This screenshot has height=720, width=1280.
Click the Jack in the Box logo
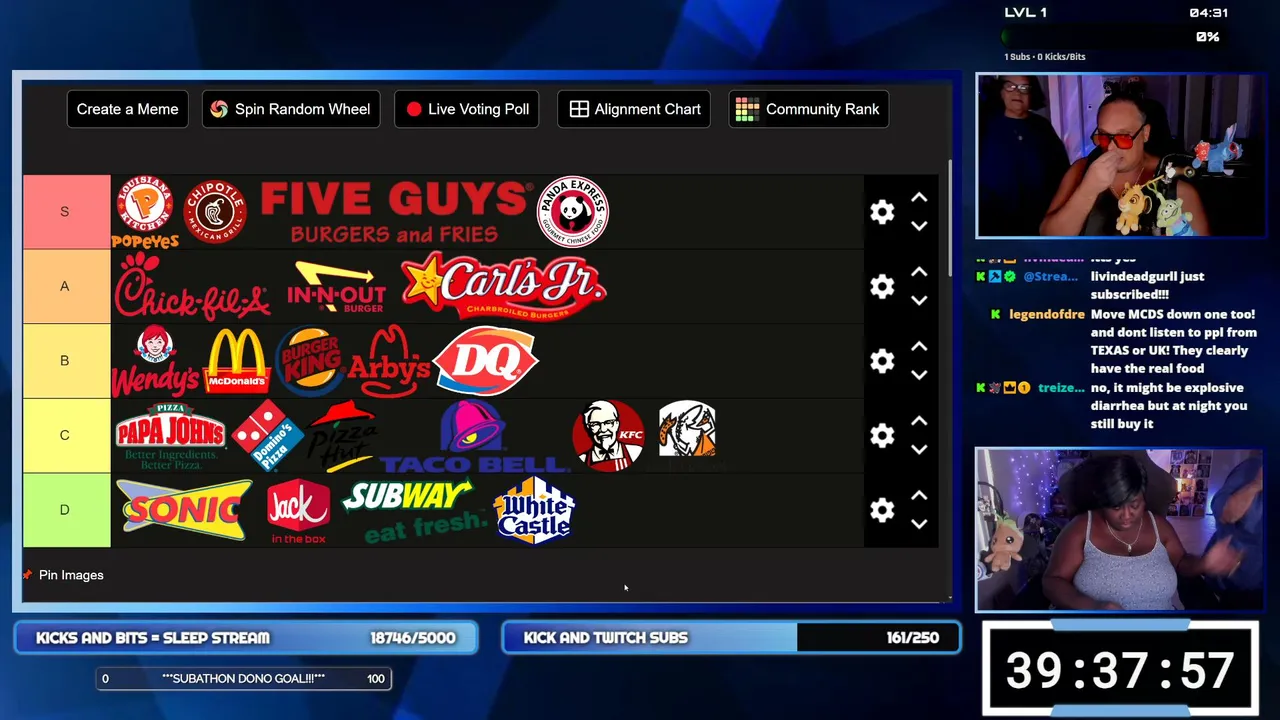click(298, 510)
